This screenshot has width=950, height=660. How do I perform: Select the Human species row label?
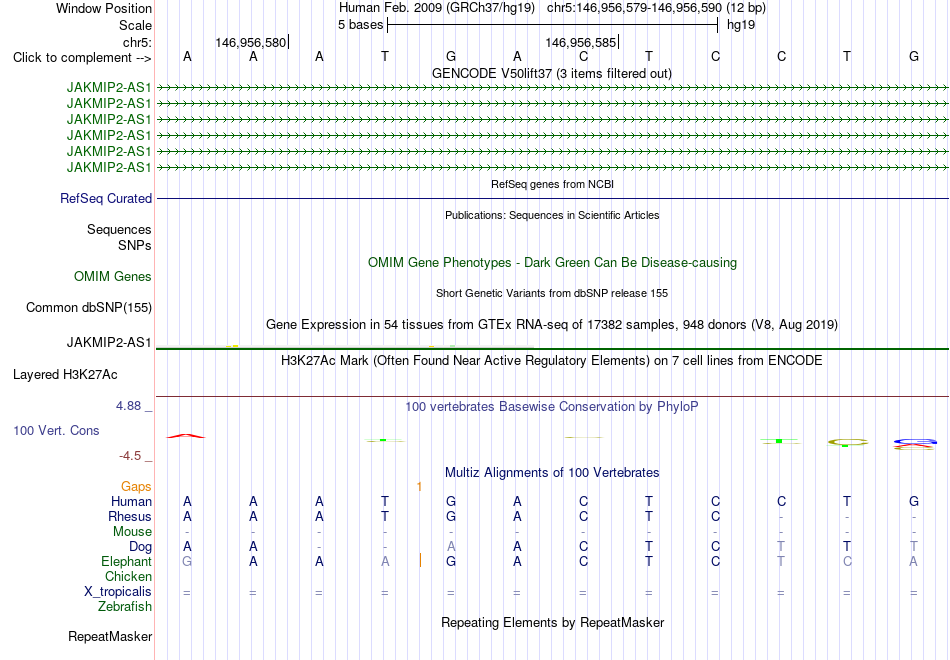click(x=131, y=501)
